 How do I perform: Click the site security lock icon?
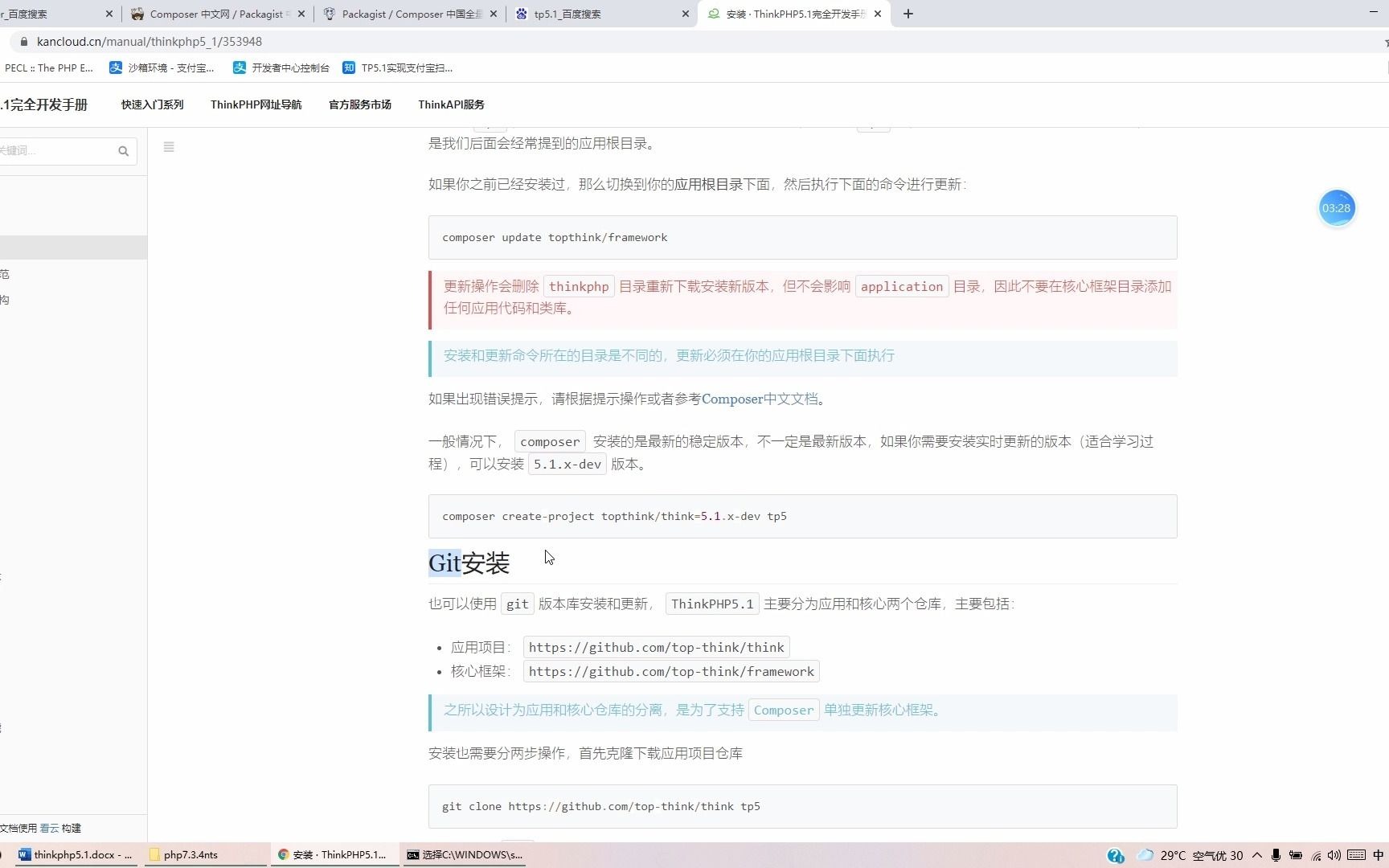point(23,42)
